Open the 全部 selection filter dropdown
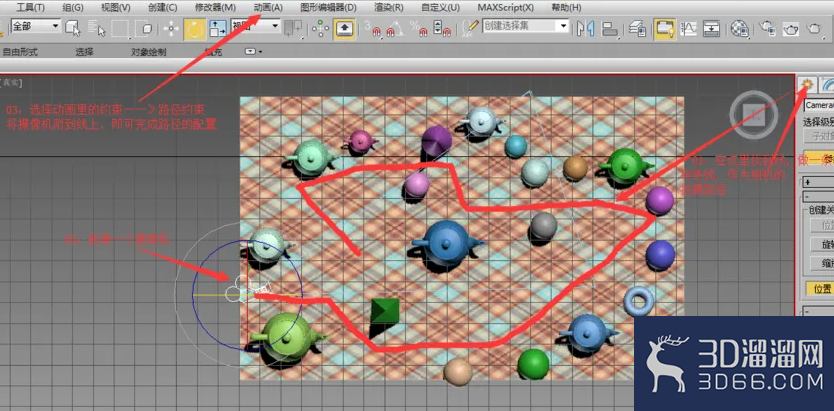The height and width of the screenshot is (411, 834). 36,26
